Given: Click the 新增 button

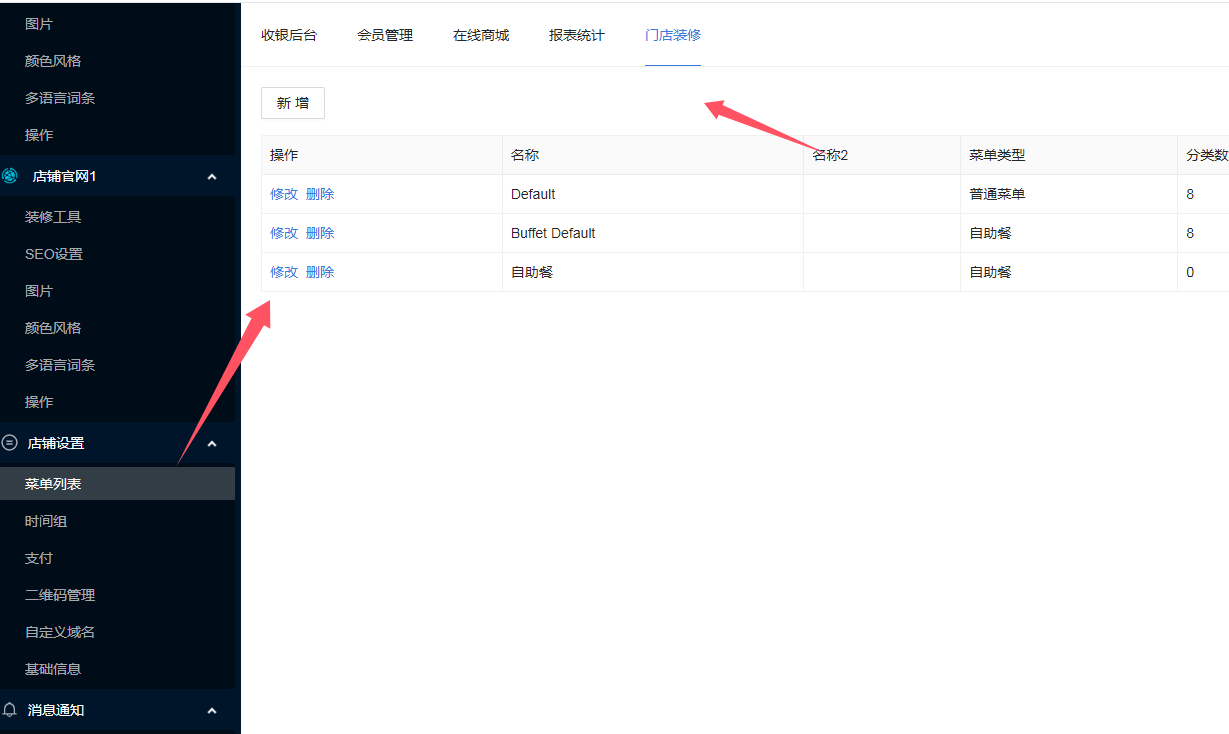Looking at the screenshot, I should [x=293, y=103].
